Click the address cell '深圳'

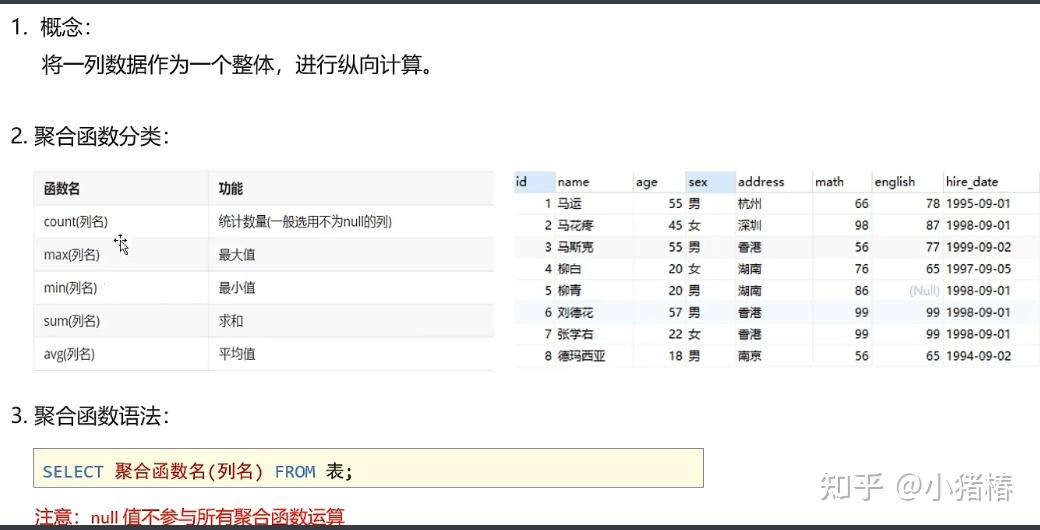point(749,226)
